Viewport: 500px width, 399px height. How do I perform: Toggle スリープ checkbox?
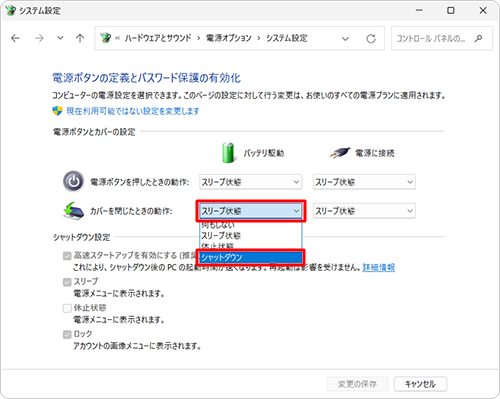tap(67, 282)
